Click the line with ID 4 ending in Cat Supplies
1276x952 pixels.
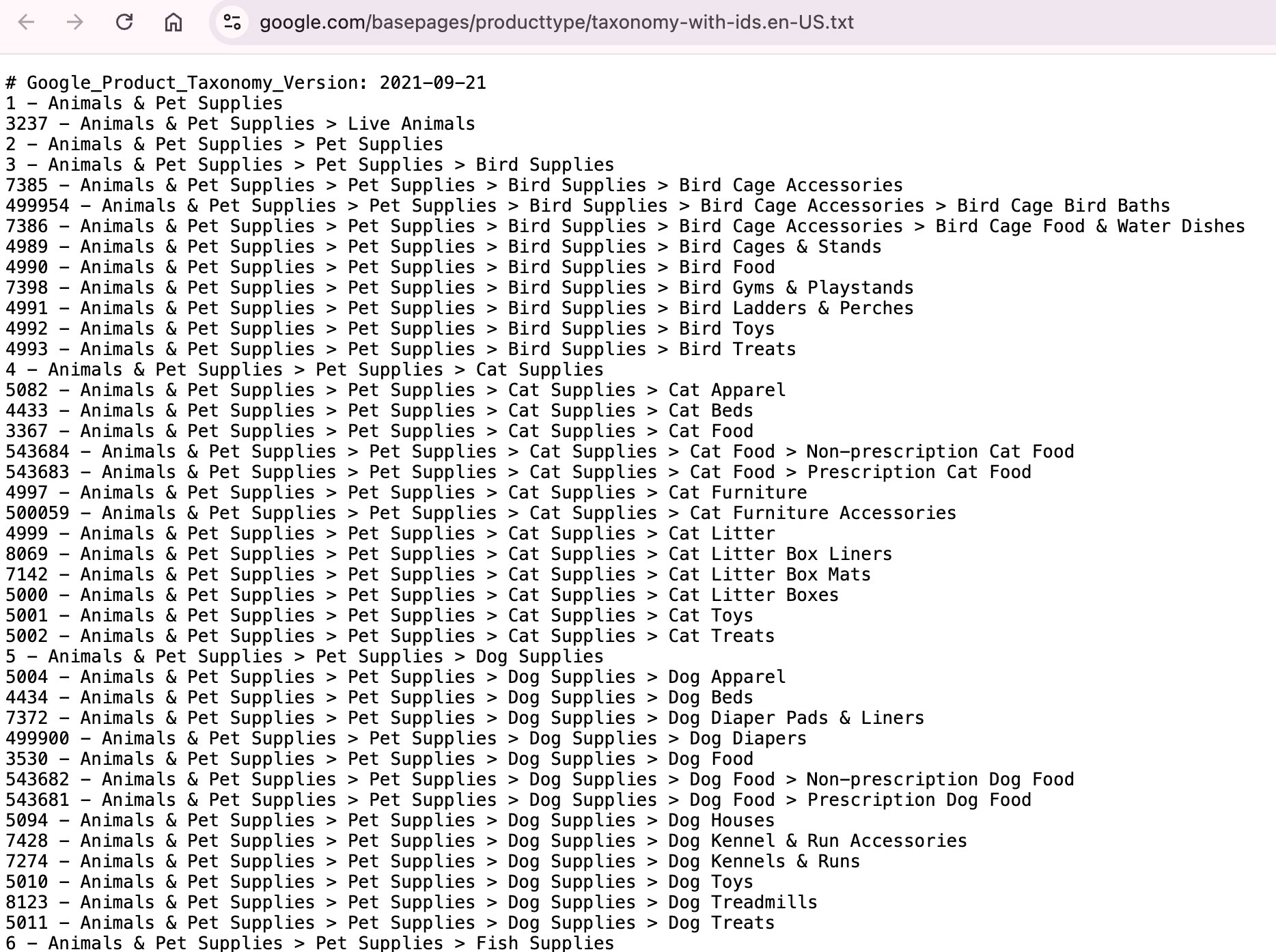coord(305,369)
